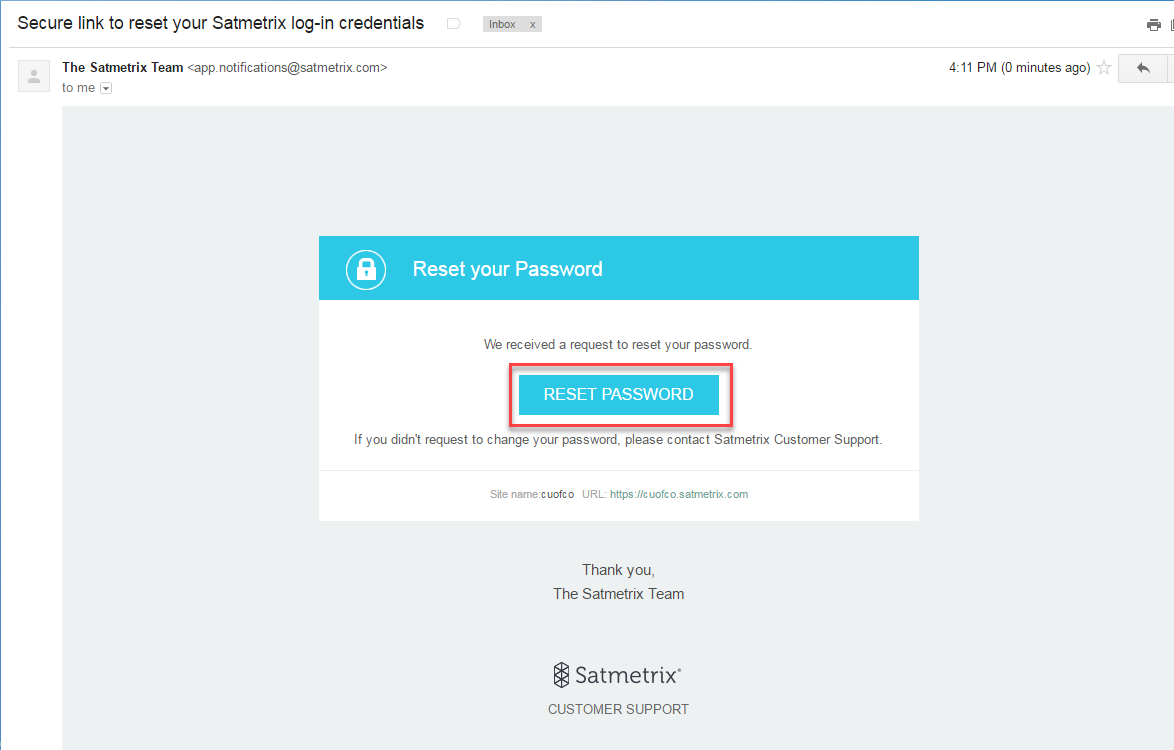Image resolution: width=1174 pixels, height=750 pixels.
Task: Click the lock icon in the header
Action: point(366,269)
